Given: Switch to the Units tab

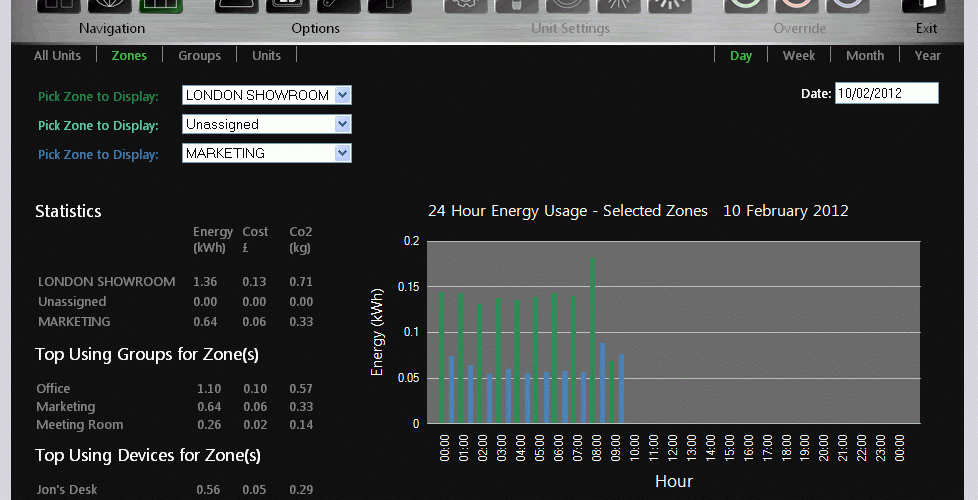Looking at the screenshot, I should pos(266,55).
